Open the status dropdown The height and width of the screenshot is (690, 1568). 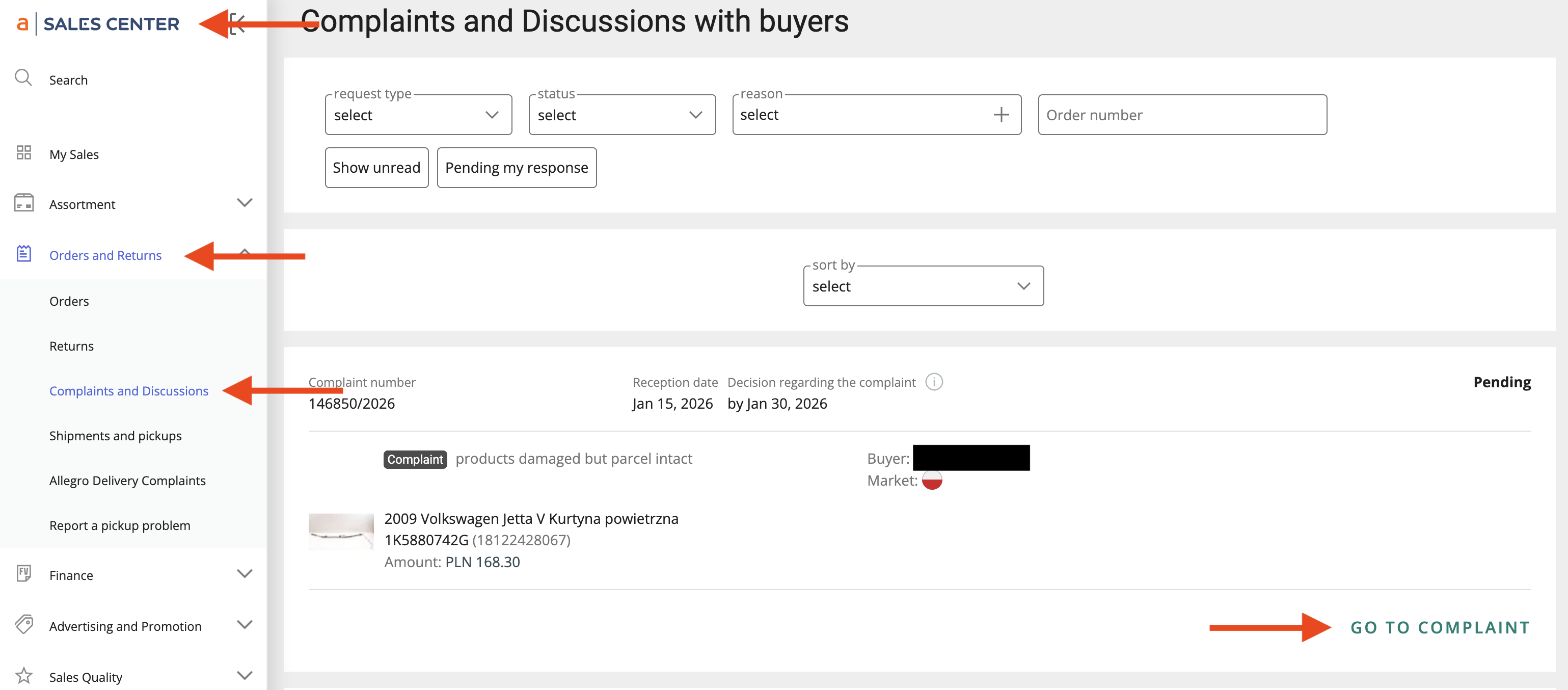tap(621, 115)
